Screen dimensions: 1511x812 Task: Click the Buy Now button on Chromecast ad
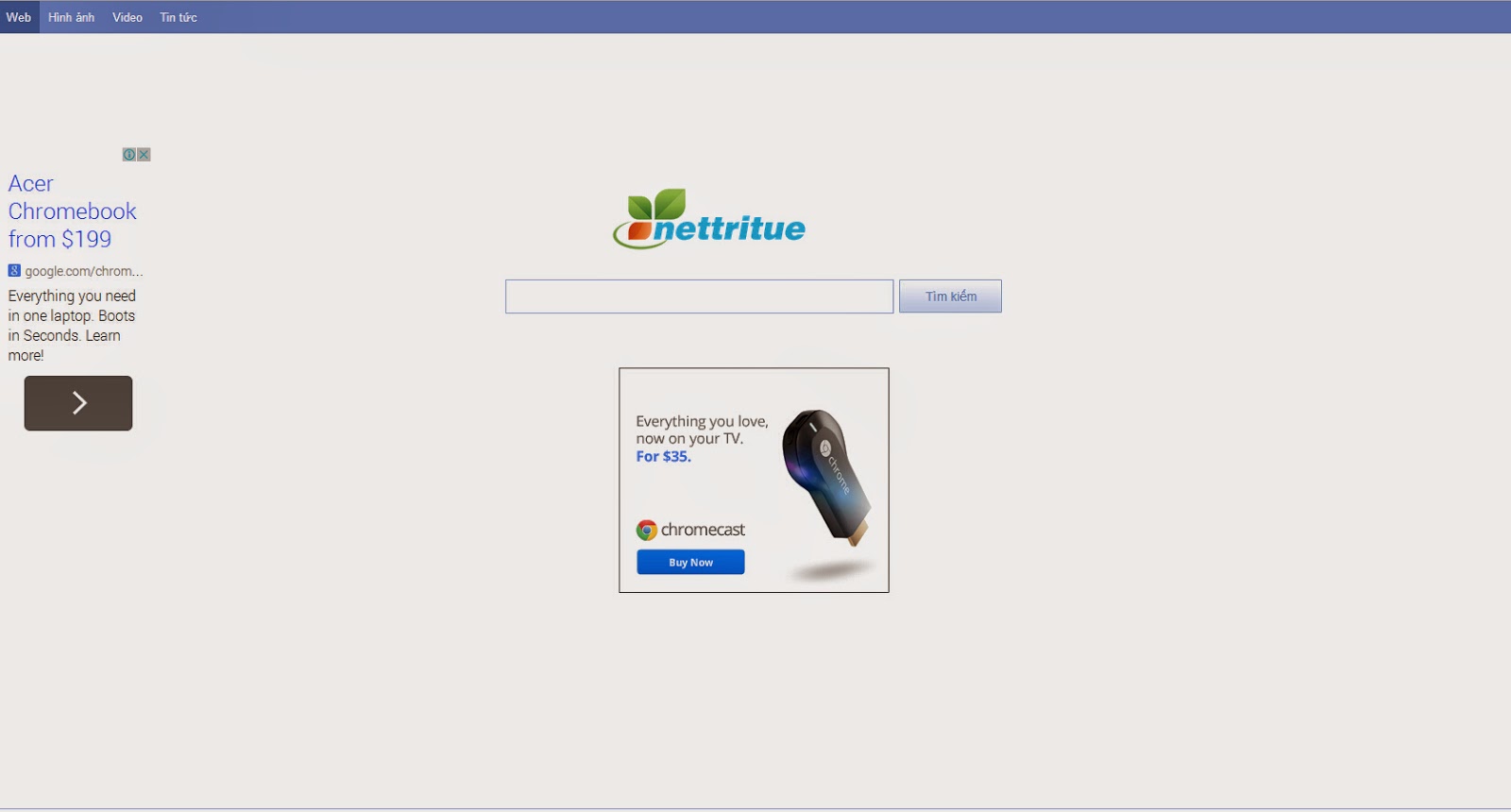click(x=690, y=562)
